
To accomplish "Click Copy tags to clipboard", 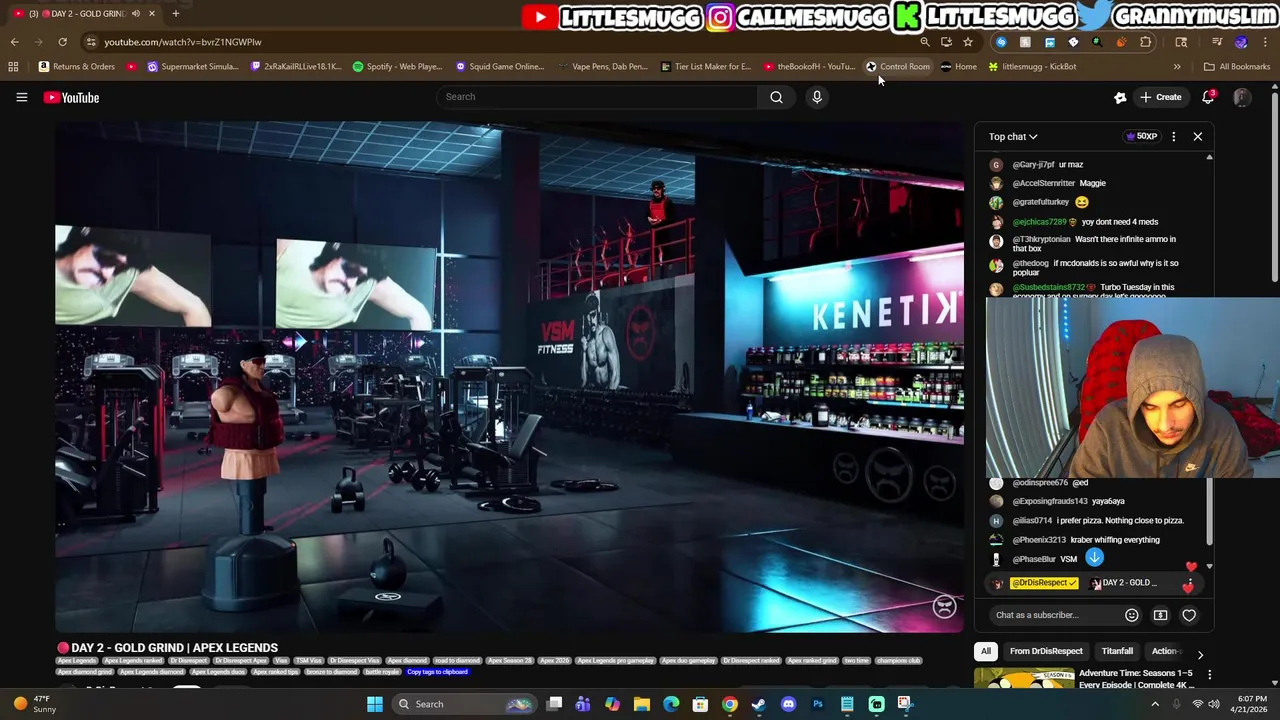I will pyautogui.click(x=437, y=672).
